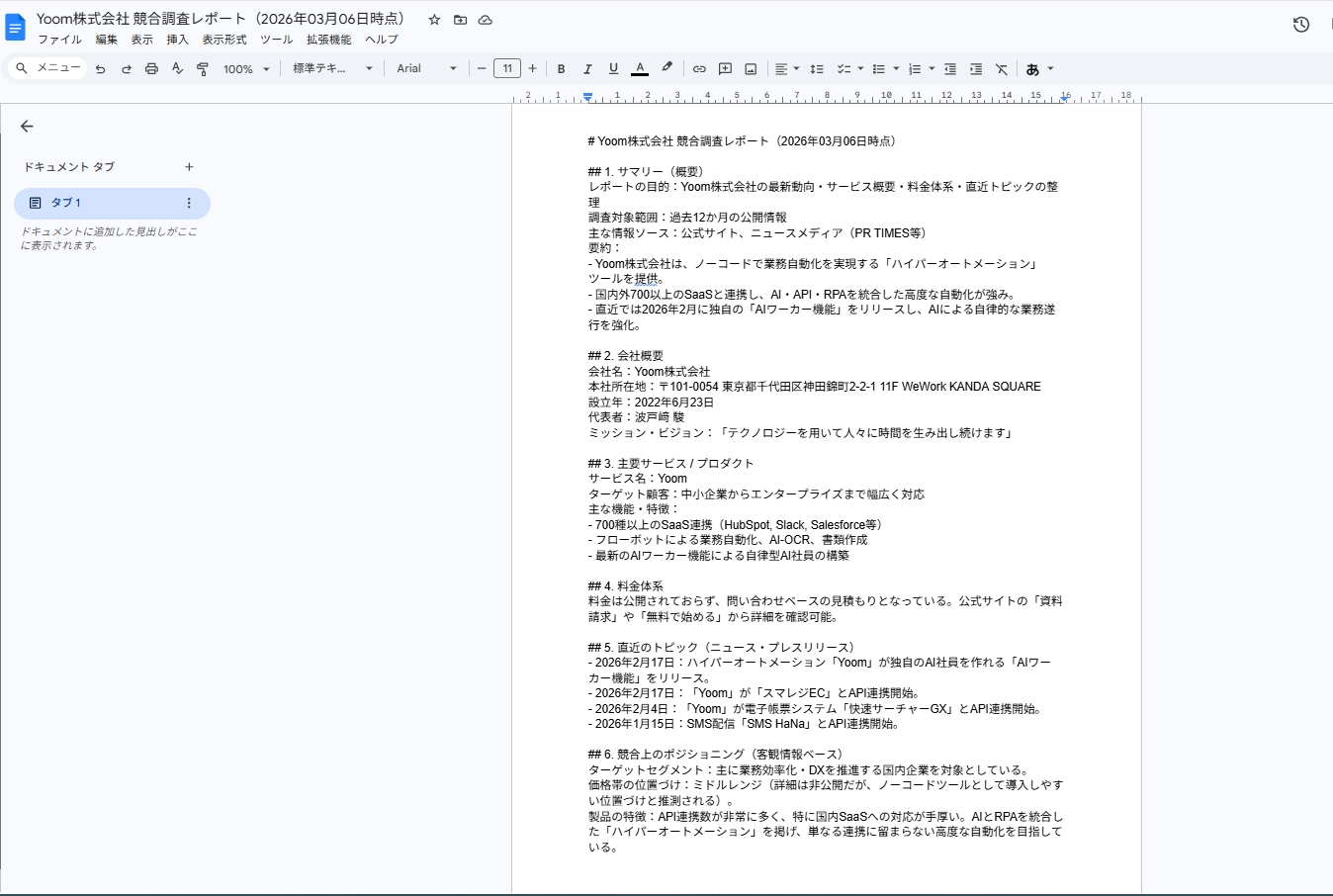This screenshot has width=1333, height=896.
Task: Click the line "設立年：2022年6月23日"
Action: click(x=651, y=403)
